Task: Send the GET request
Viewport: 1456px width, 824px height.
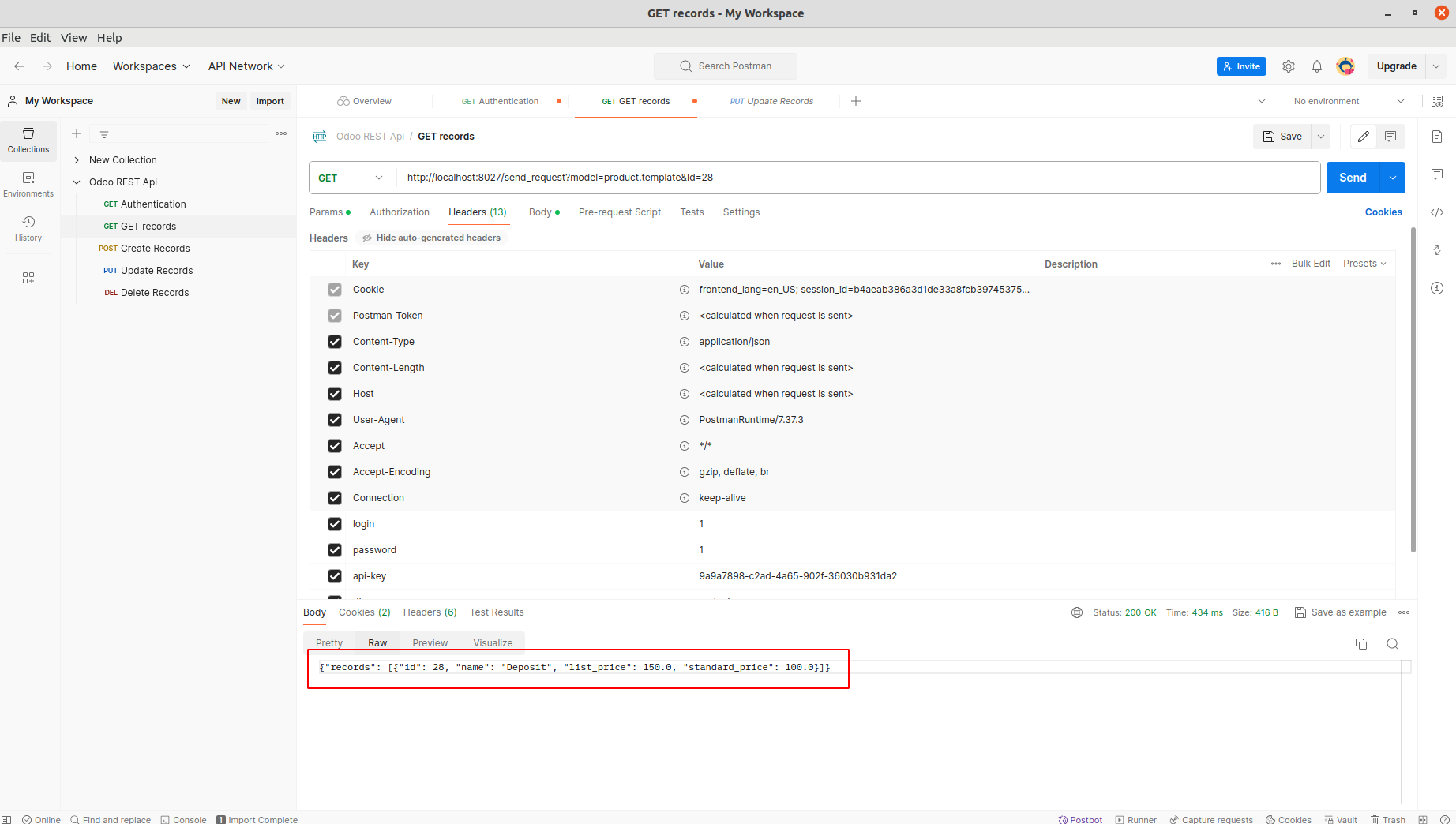Action: click(1353, 178)
